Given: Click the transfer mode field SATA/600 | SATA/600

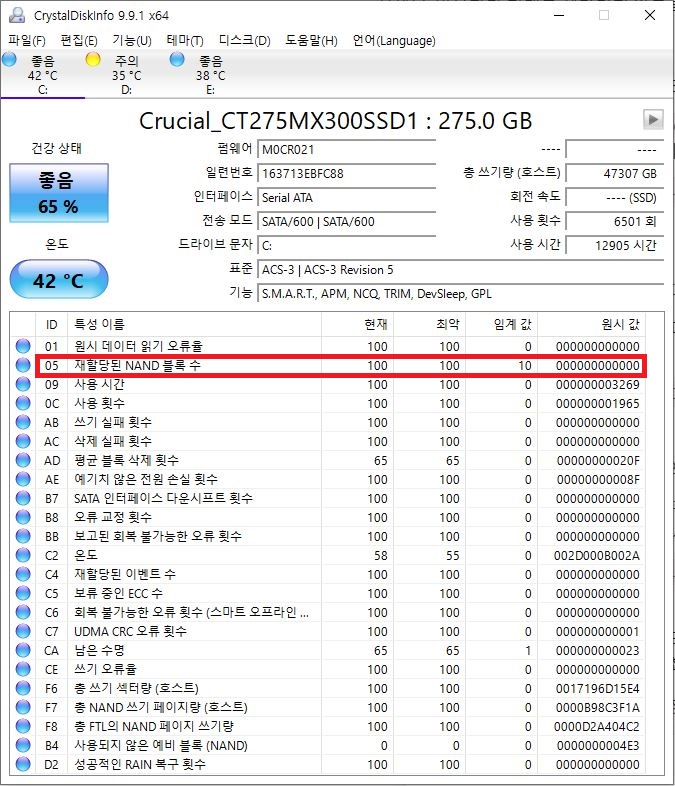Looking at the screenshot, I should point(346,222).
